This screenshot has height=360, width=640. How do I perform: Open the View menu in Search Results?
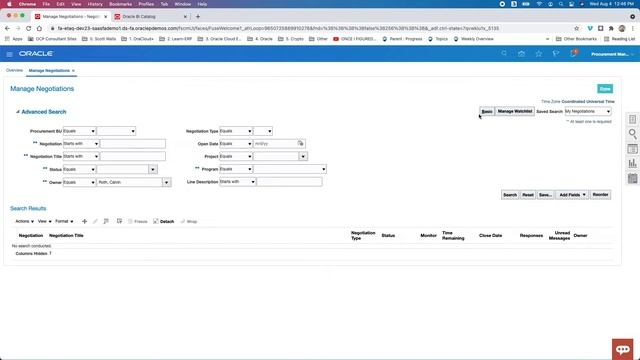point(44,221)
